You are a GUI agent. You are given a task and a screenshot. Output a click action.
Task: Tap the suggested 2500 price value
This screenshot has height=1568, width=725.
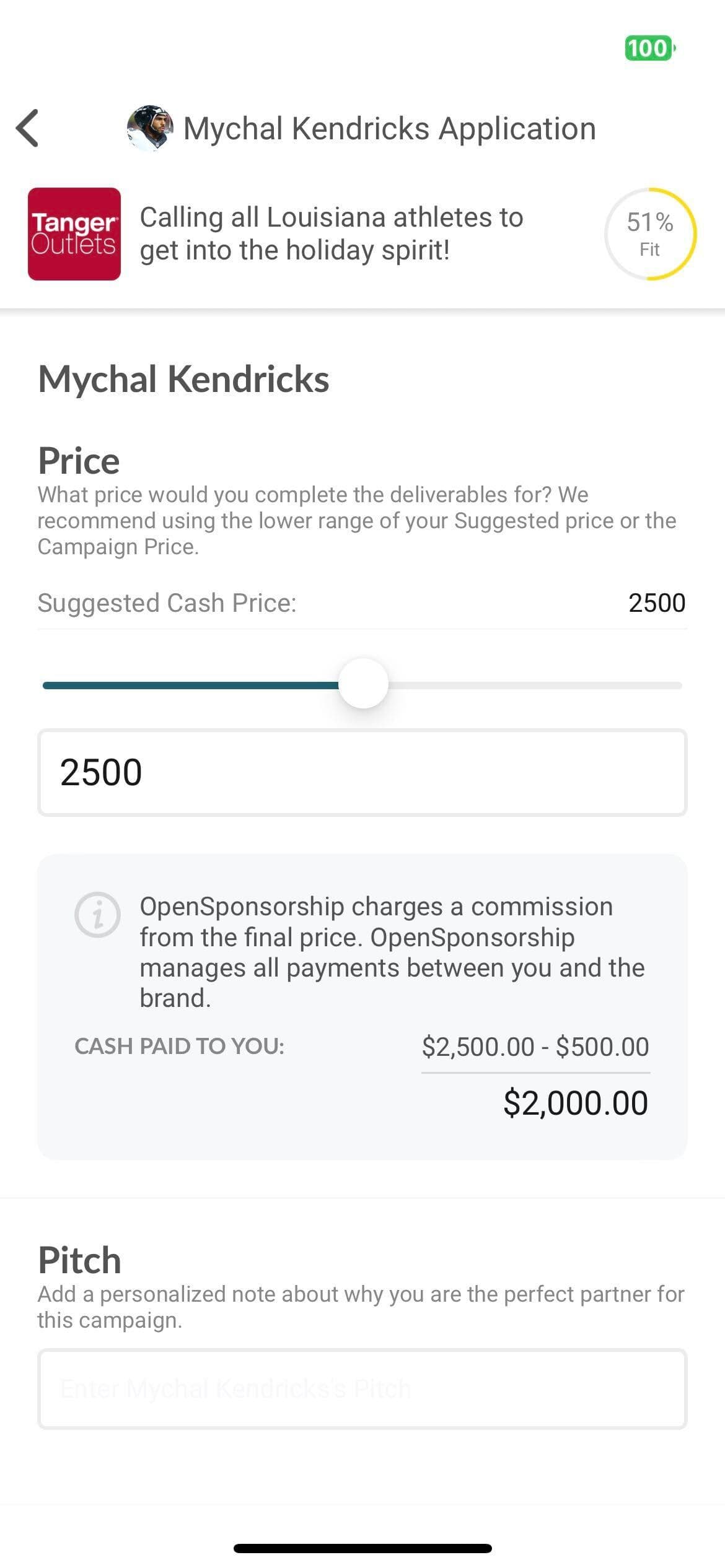[656, 603]
